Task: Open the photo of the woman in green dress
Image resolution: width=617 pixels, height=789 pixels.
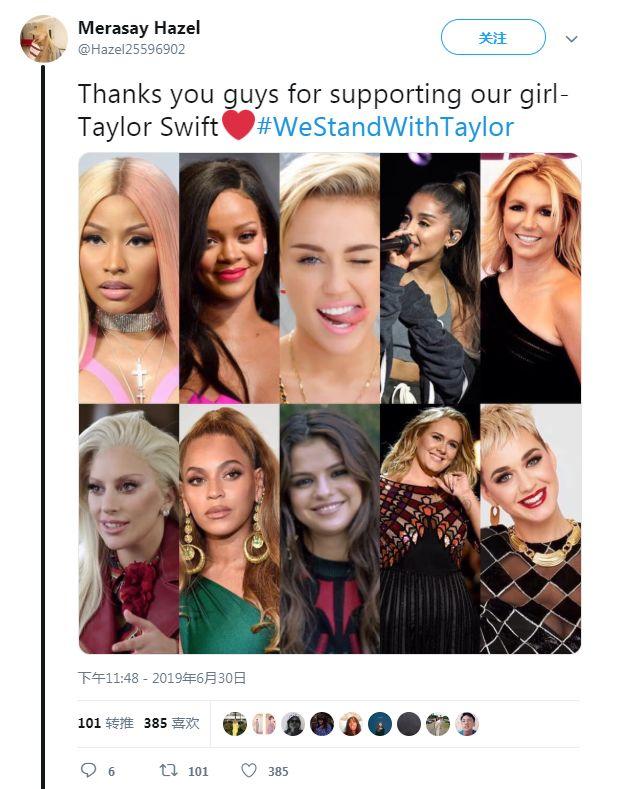Action: 229,529
